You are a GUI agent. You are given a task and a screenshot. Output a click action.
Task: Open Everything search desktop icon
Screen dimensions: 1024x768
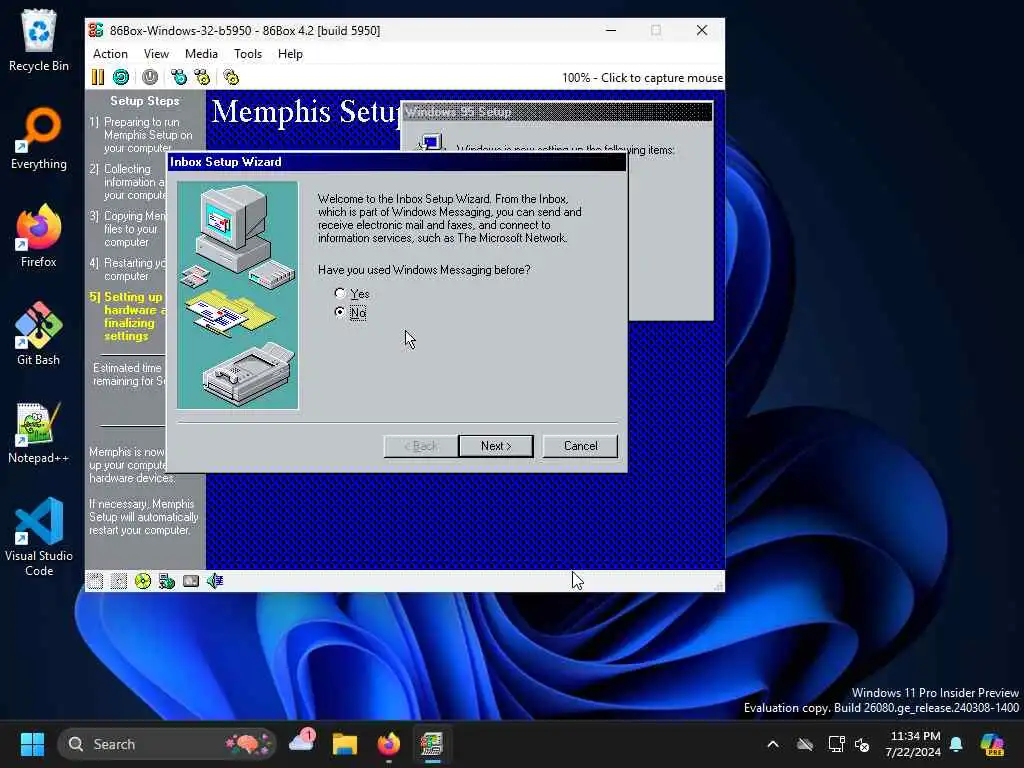(39, 138)
